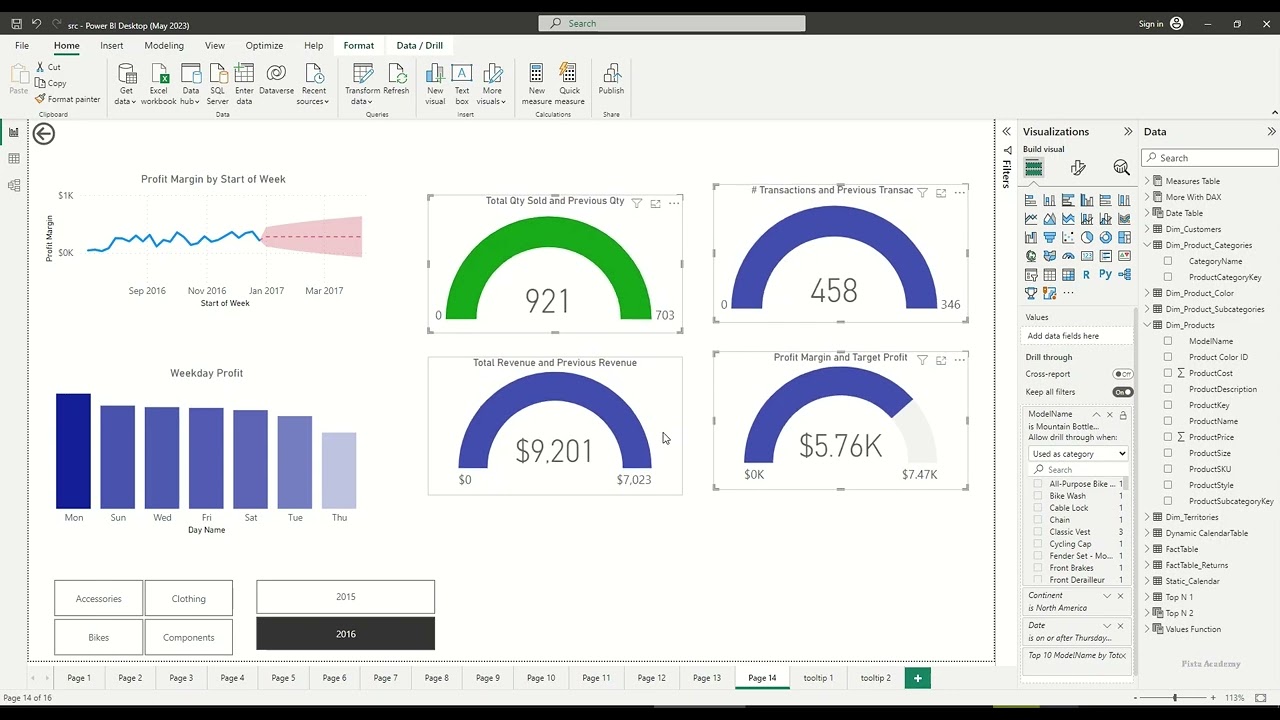Choose the Python visual type
This screenshot has height=720, width=1280.
(x=1105, y=274)
